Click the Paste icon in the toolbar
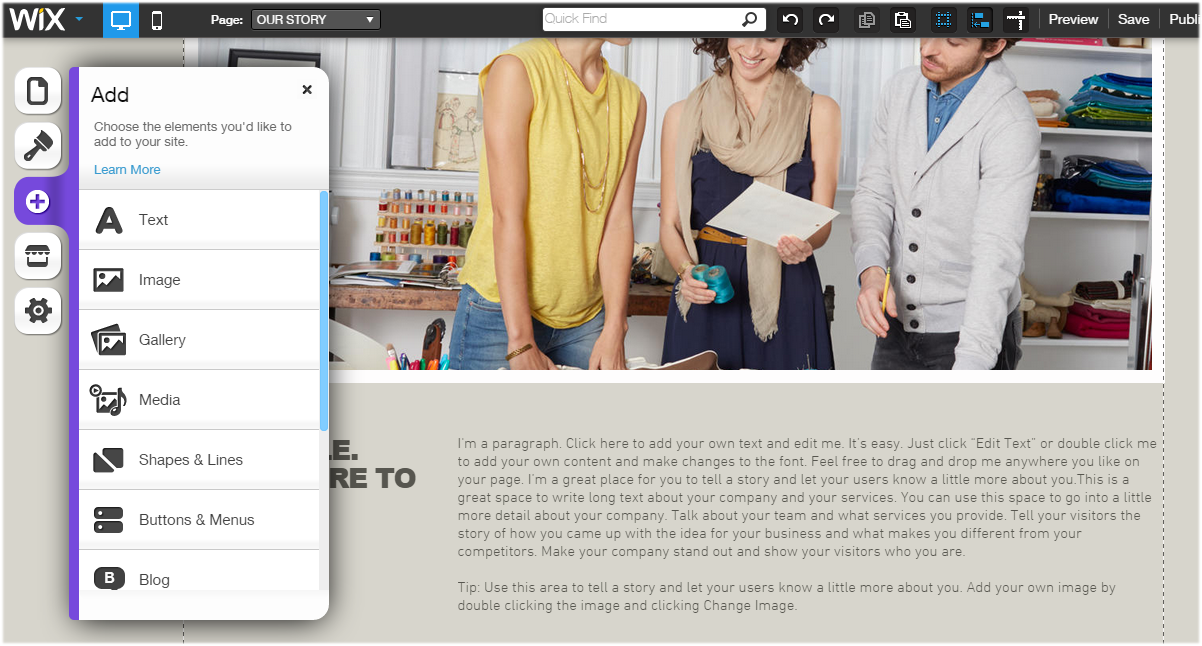The height and width of the screenshot is (646, 1202). (902, 19)
